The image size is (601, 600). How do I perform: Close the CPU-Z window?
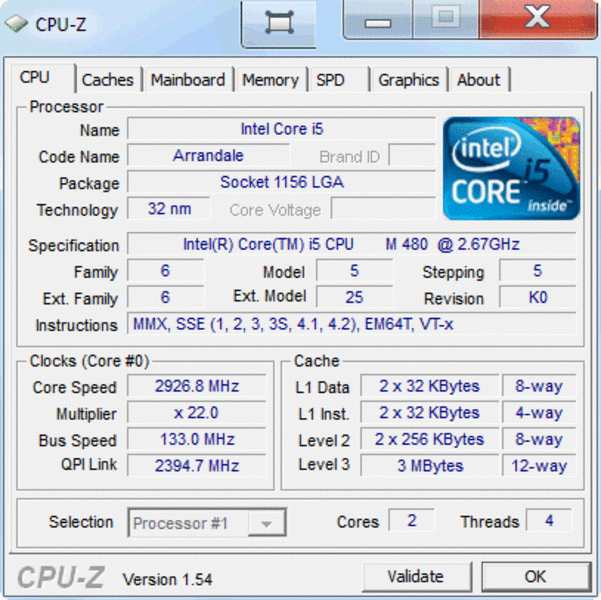click(538, 19)
